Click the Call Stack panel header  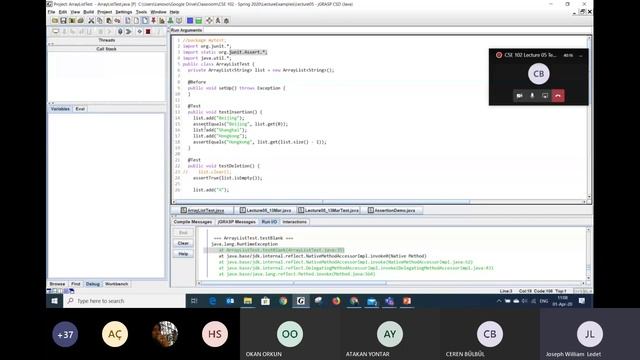click(107, 49)
